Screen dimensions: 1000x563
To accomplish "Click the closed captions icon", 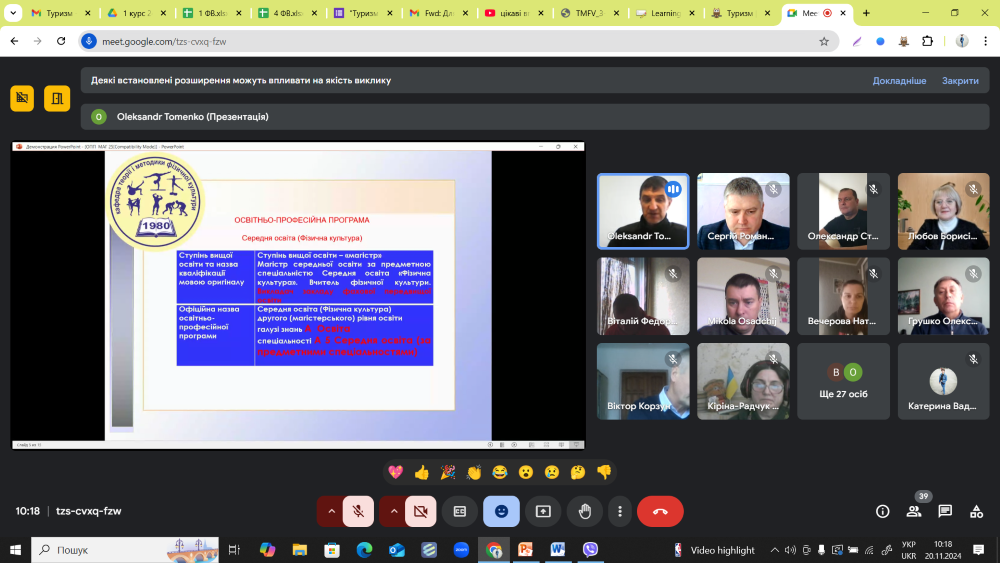I will tap(460, 511).
